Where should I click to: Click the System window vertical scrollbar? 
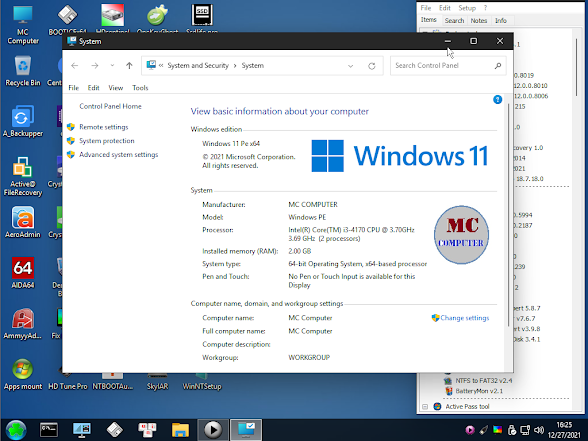(508, 214)
